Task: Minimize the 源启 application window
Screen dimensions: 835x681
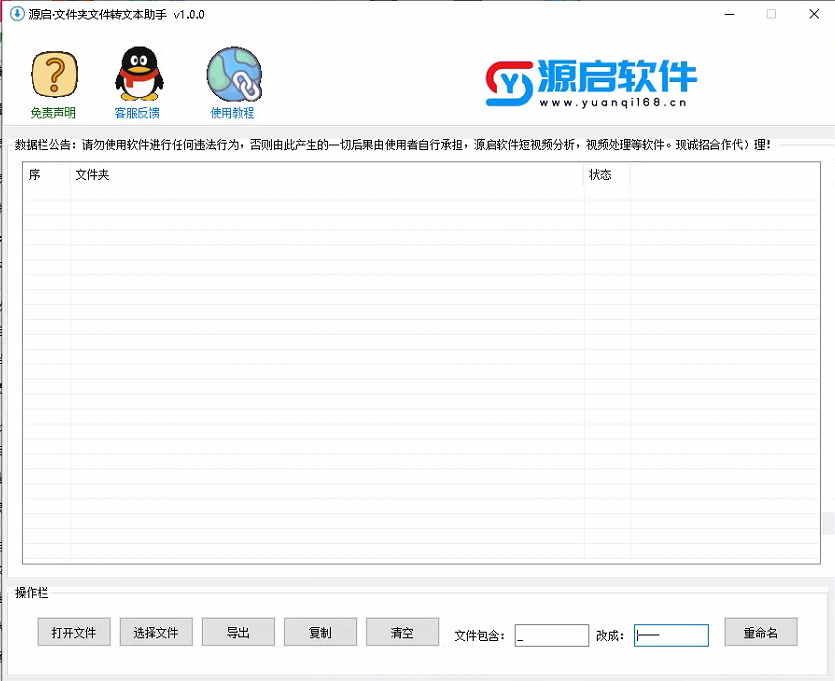Action: [x=725, y=14]
